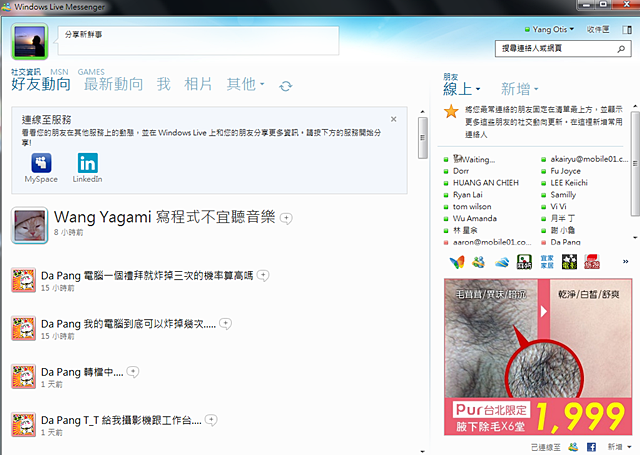
Task: Comment on Da Pang 轉檔中 post
Action: pos(133,372)
